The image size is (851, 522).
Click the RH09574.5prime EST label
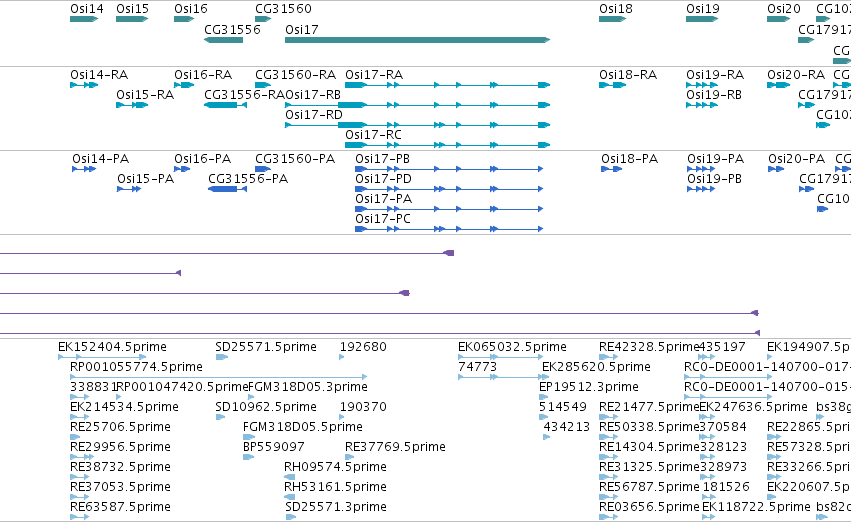(335, 467)
